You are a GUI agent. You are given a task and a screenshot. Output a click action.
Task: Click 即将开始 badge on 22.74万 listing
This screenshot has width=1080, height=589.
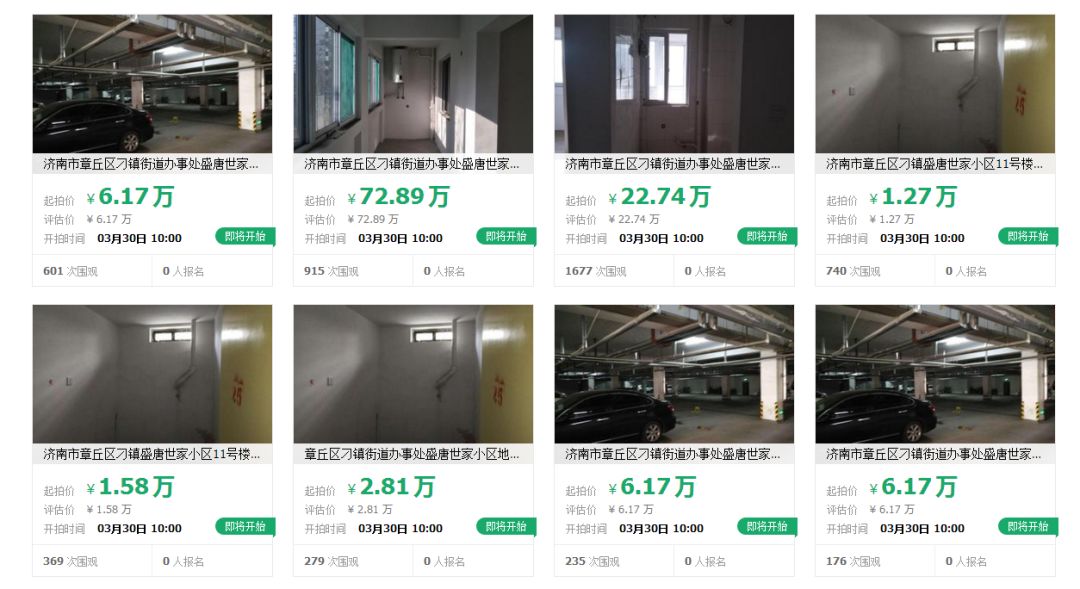pyautogui.click(x=767, y=236)
